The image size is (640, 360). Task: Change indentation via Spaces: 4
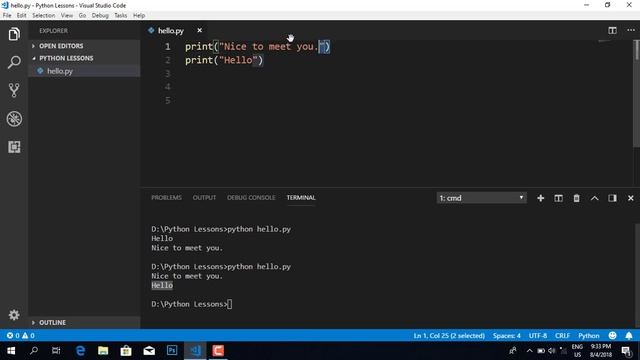[507, 336]
